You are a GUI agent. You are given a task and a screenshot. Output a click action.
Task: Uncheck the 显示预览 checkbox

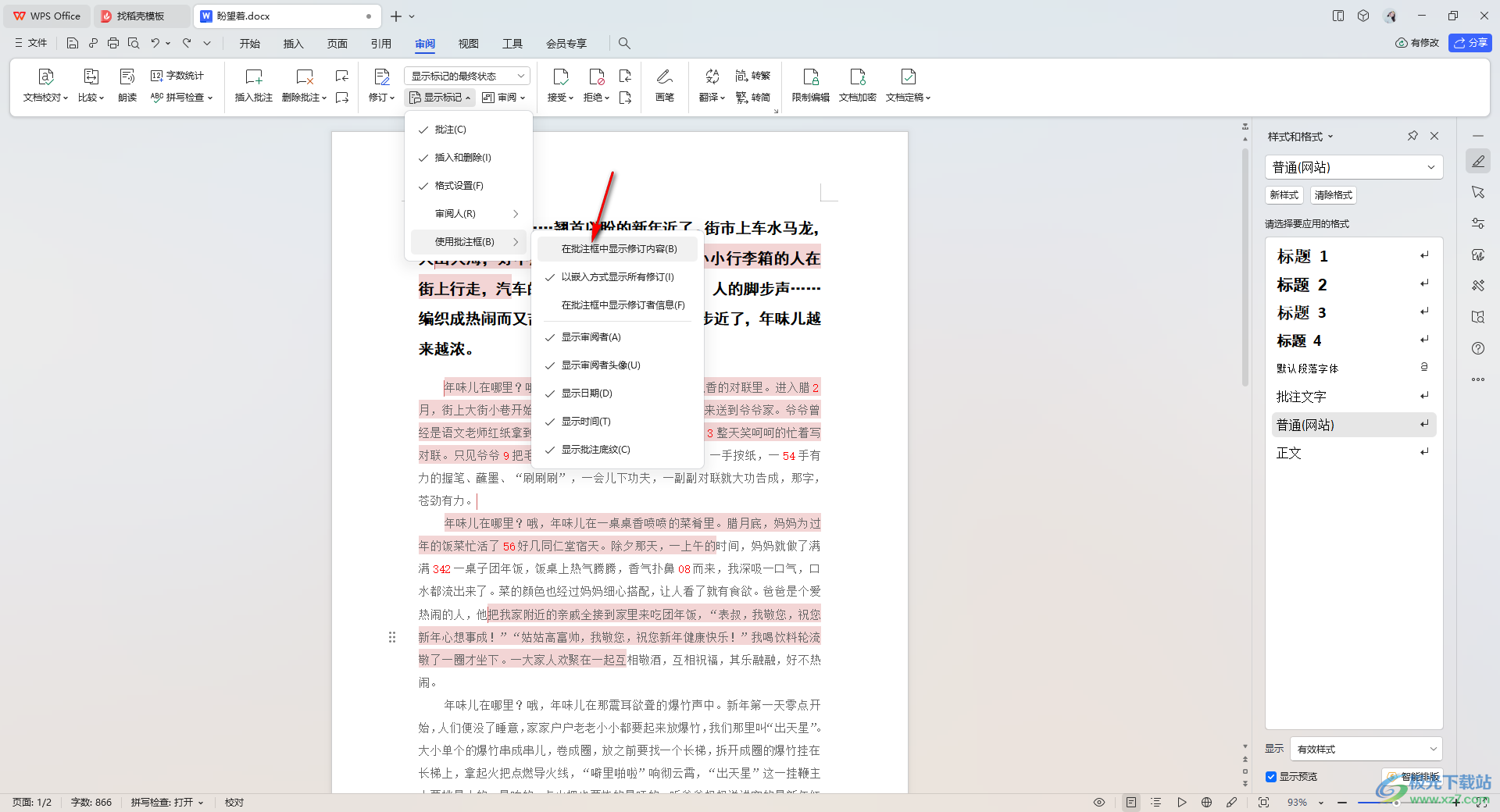click(x=1271, y=777)
